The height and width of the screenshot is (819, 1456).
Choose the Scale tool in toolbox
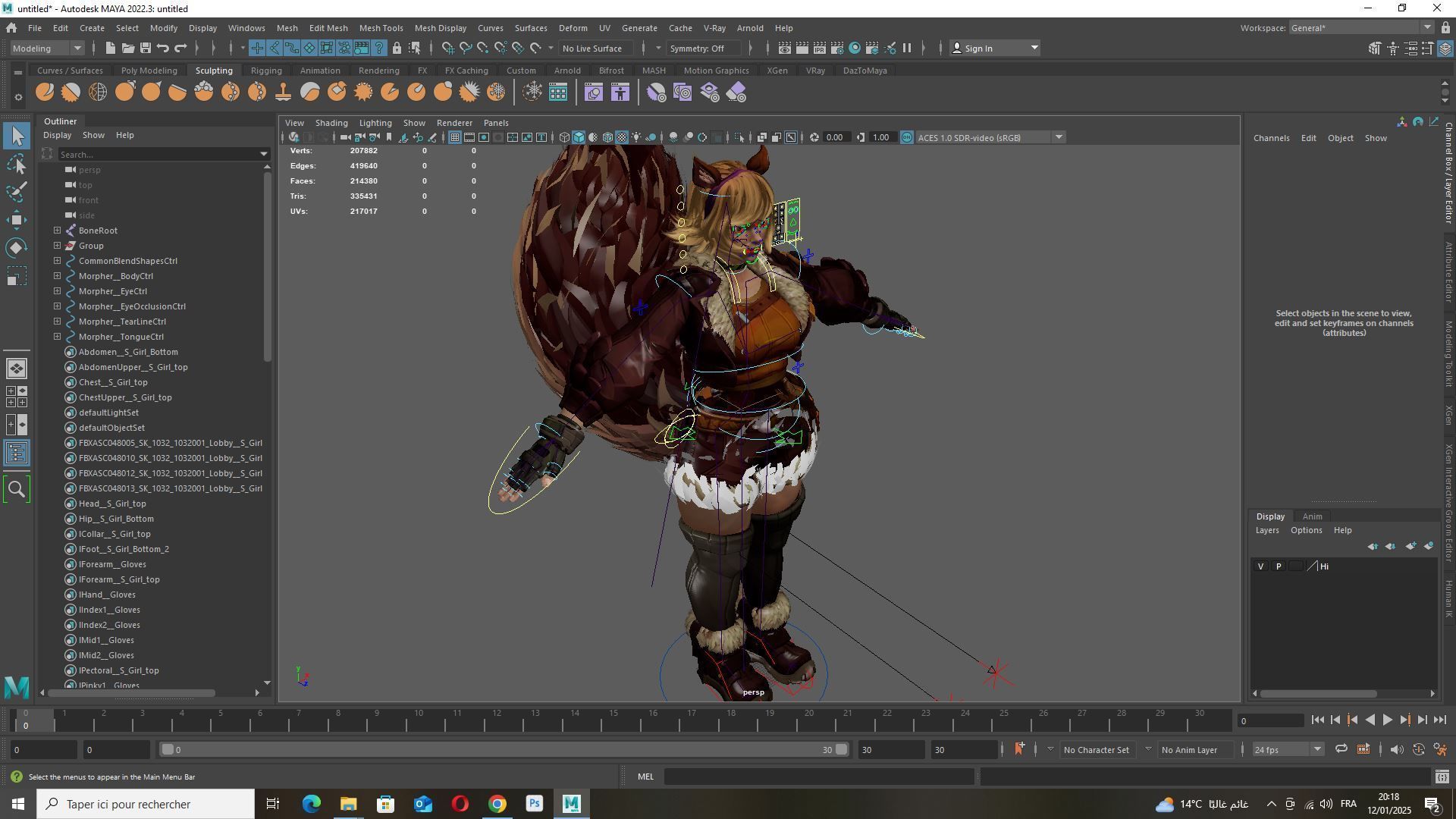[17, 276]
